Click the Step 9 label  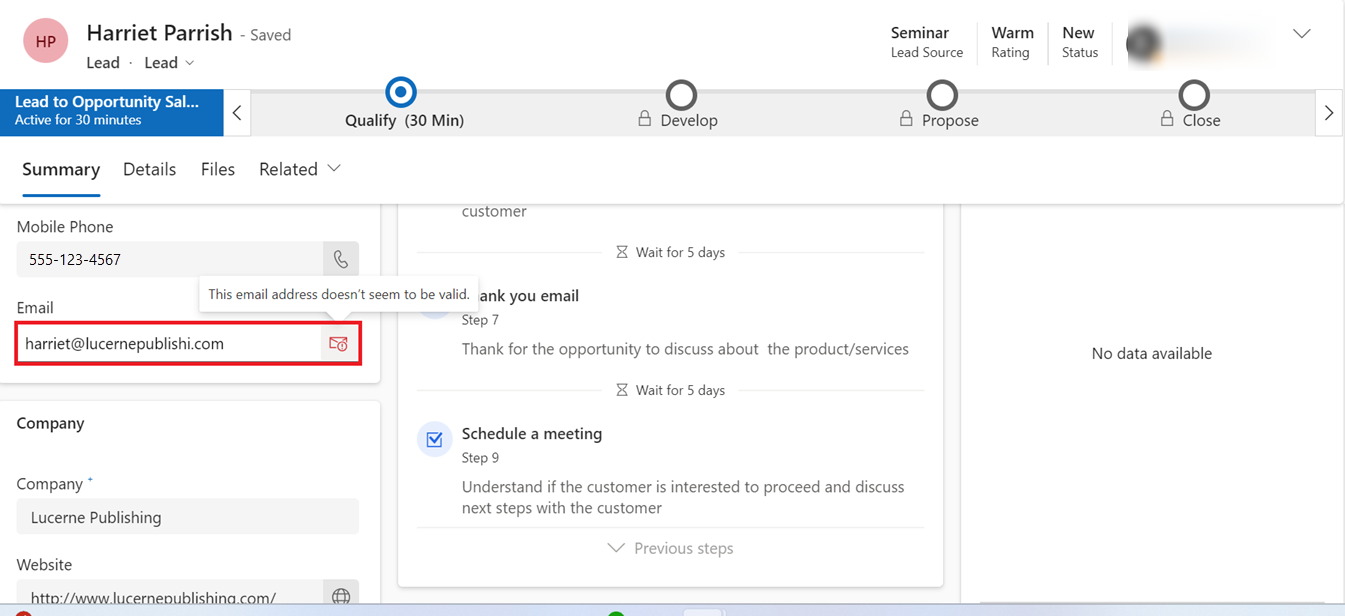(x=480, y=458)
